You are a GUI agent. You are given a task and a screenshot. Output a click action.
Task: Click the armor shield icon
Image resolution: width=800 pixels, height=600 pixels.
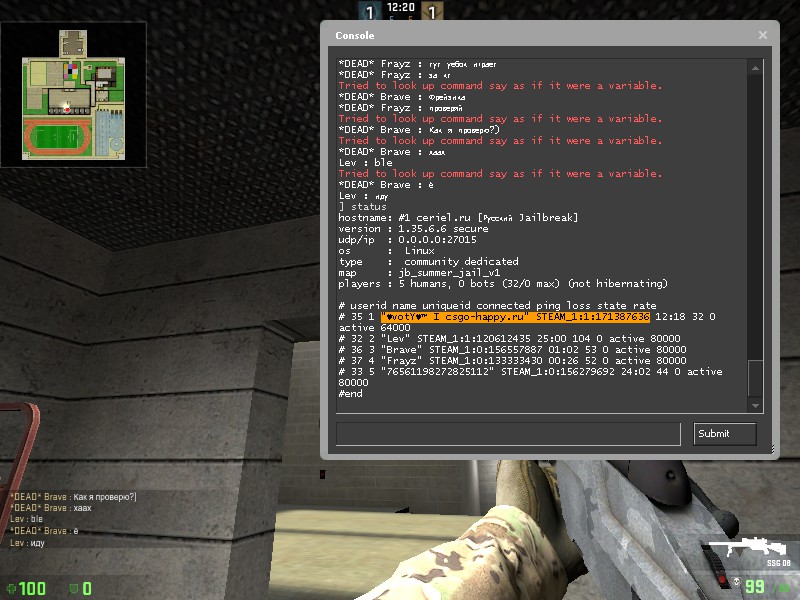(x=73, y=588)
